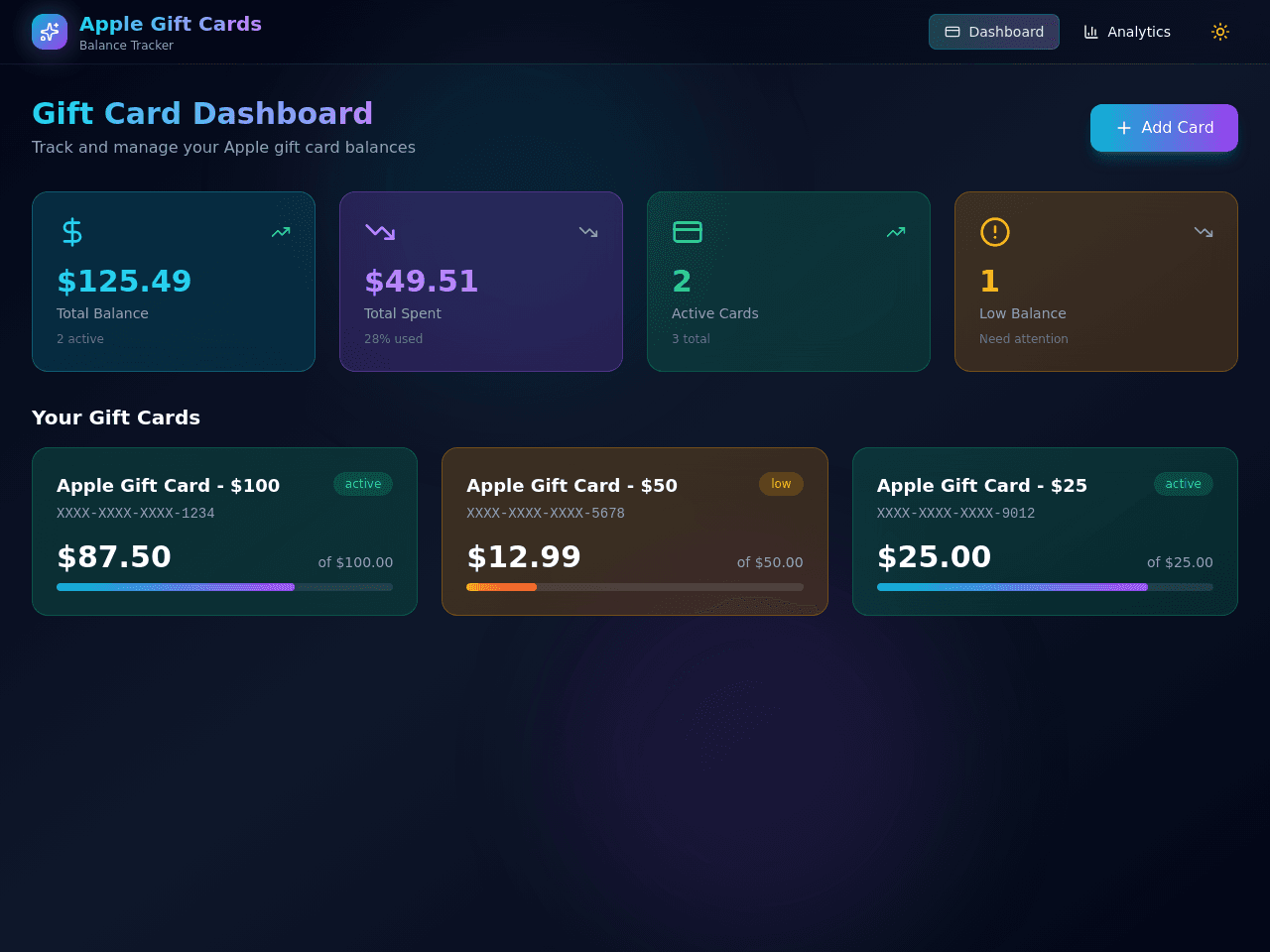Image resolution: width=1270 pixels, height=952 pixels.
Task: Click the dollar sign icon in Total Balance
Action: (x=72, y=232)
